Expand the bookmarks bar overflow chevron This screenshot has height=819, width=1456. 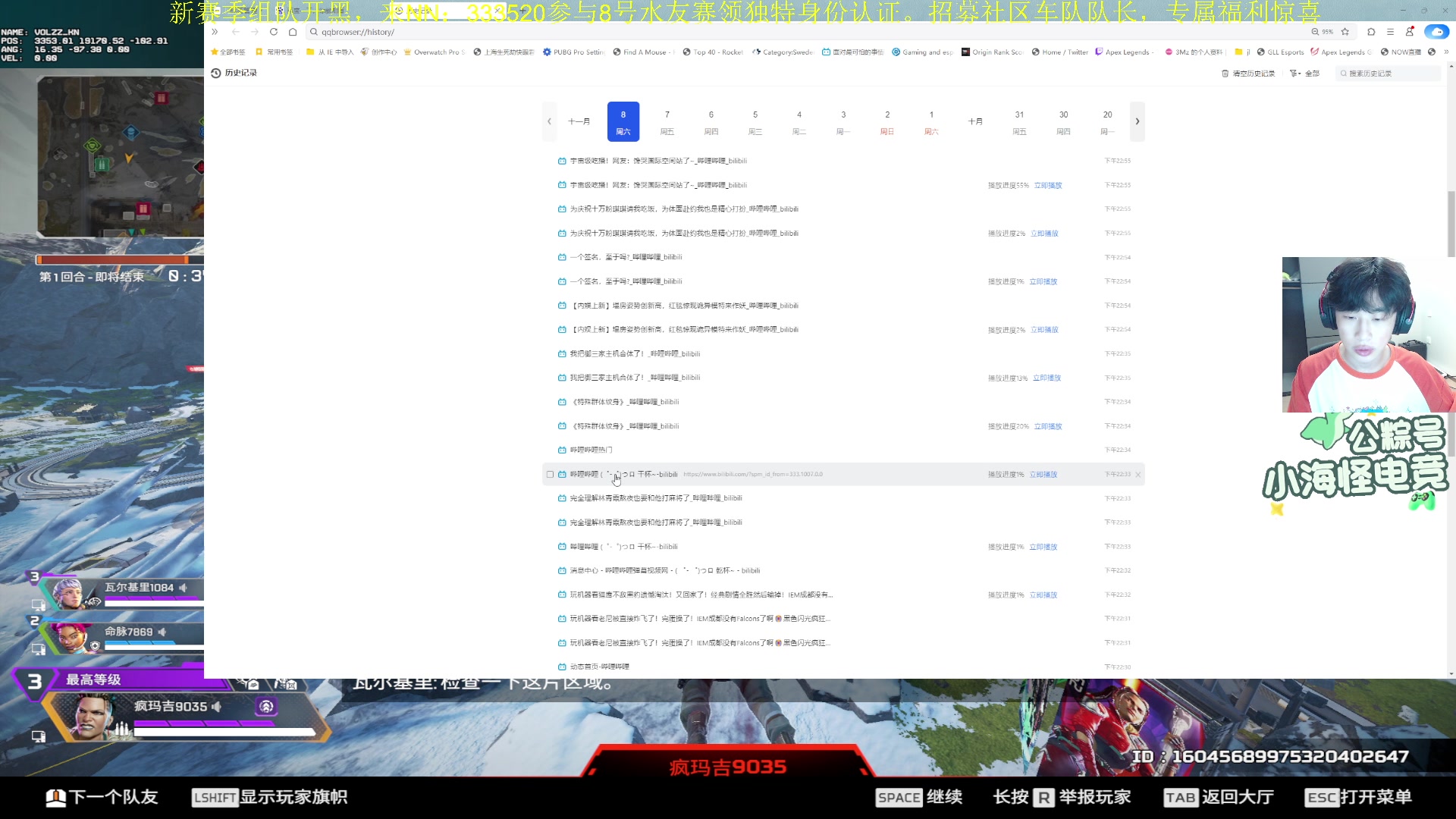point(1446,52)
